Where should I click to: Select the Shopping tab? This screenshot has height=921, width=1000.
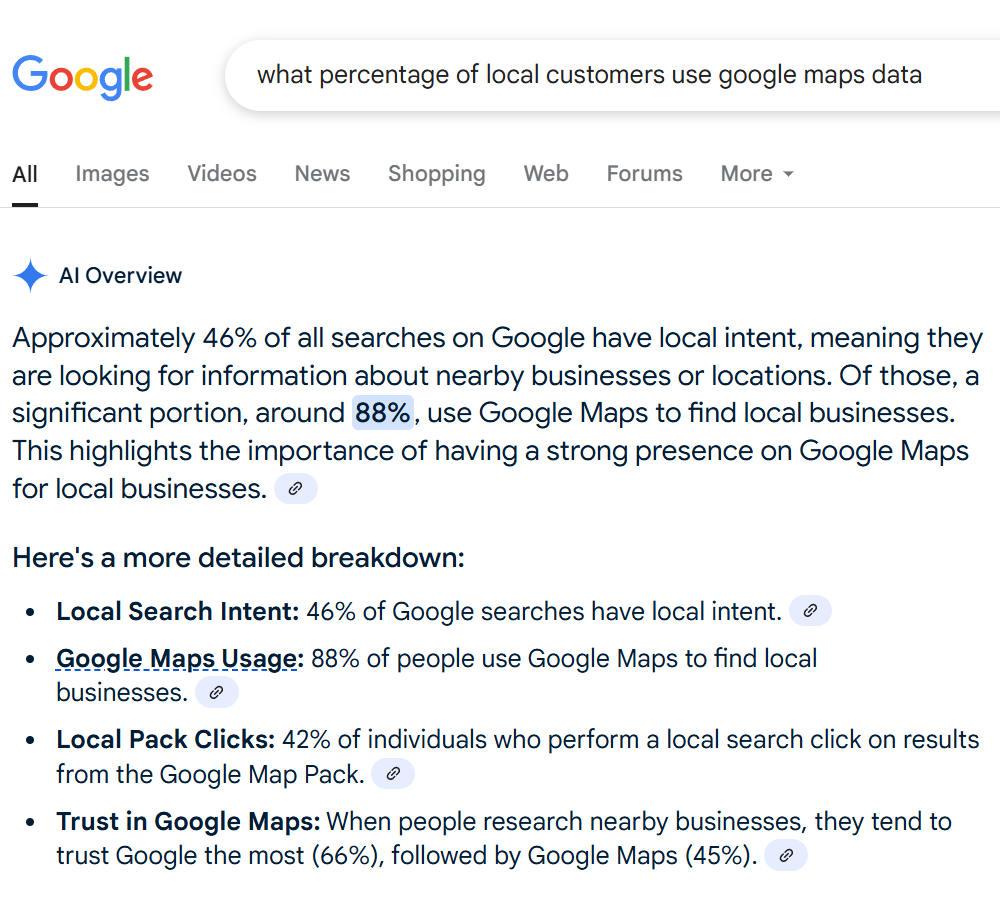pos(437,173)
